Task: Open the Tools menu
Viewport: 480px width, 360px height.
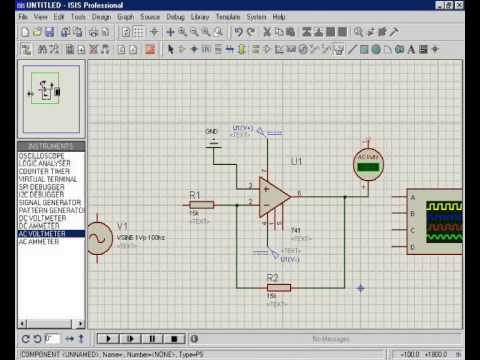Action: (78, 17)
